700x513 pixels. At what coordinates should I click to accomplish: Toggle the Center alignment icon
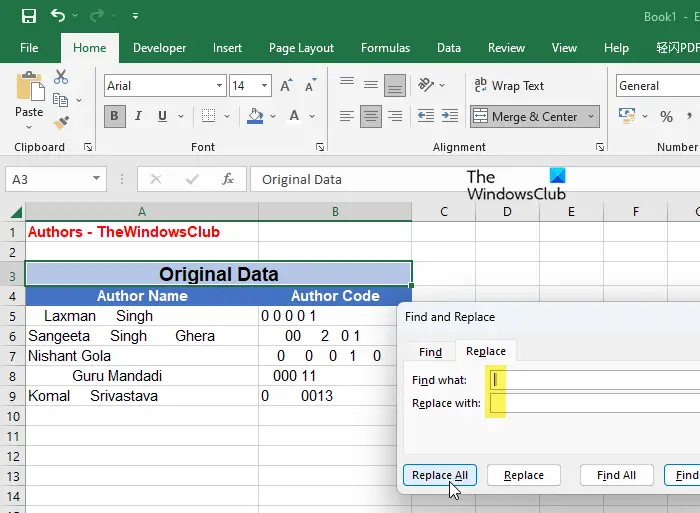click(x=371, y=117)
